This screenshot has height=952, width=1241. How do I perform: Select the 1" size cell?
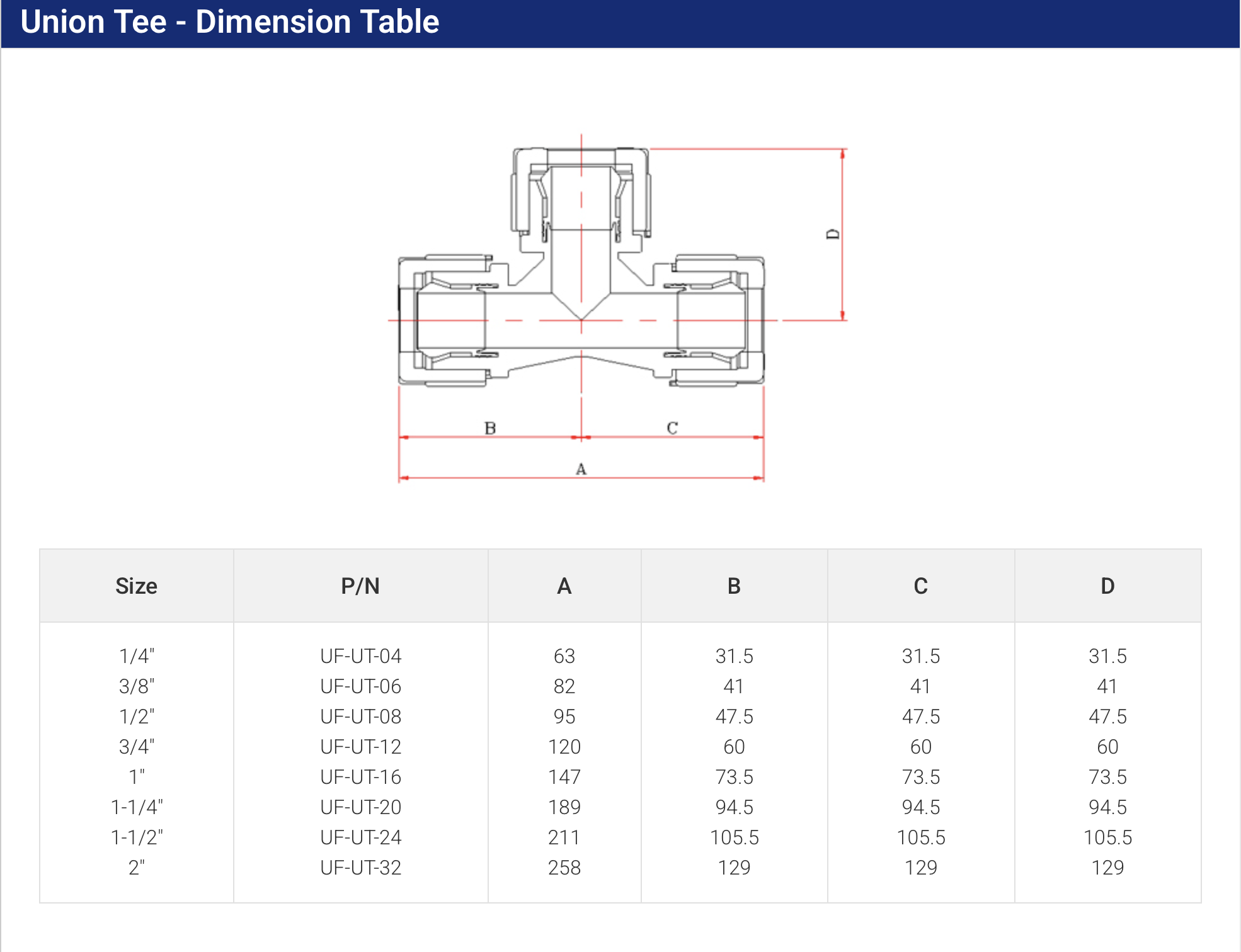pos(137,777)
